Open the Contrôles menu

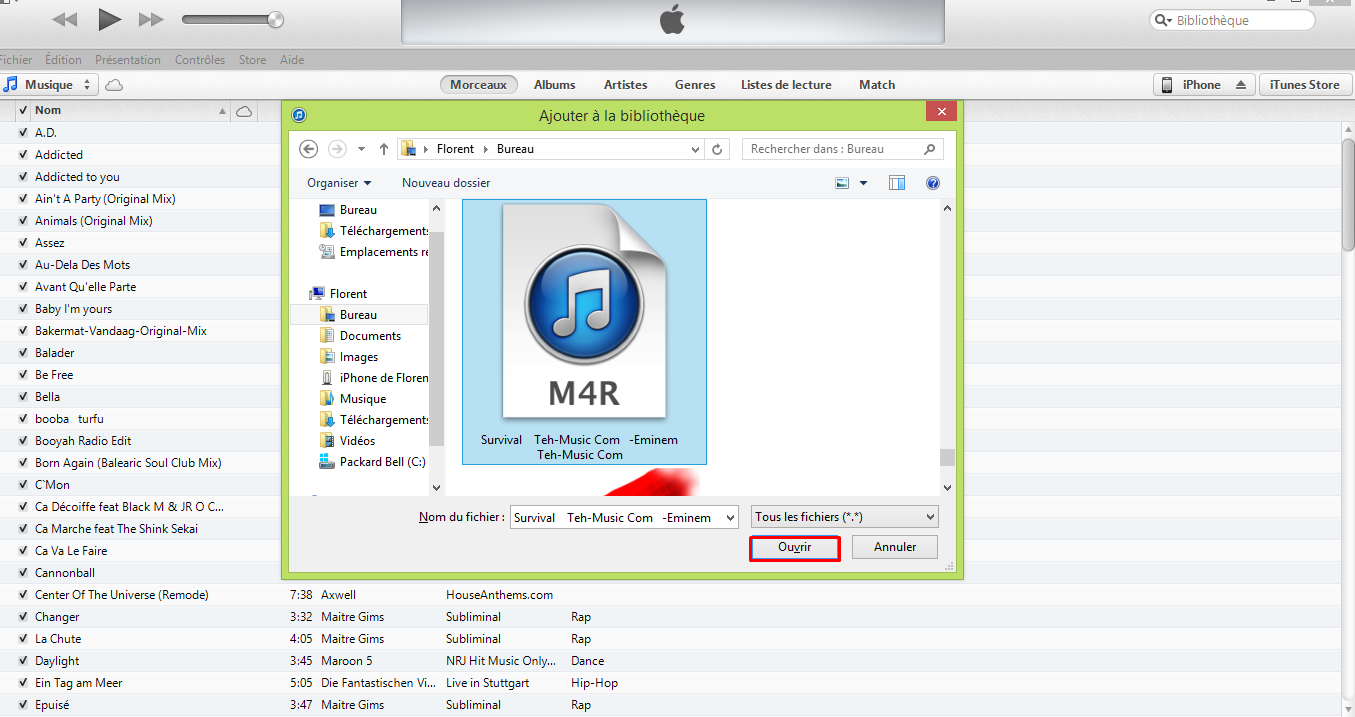point(200,60)
